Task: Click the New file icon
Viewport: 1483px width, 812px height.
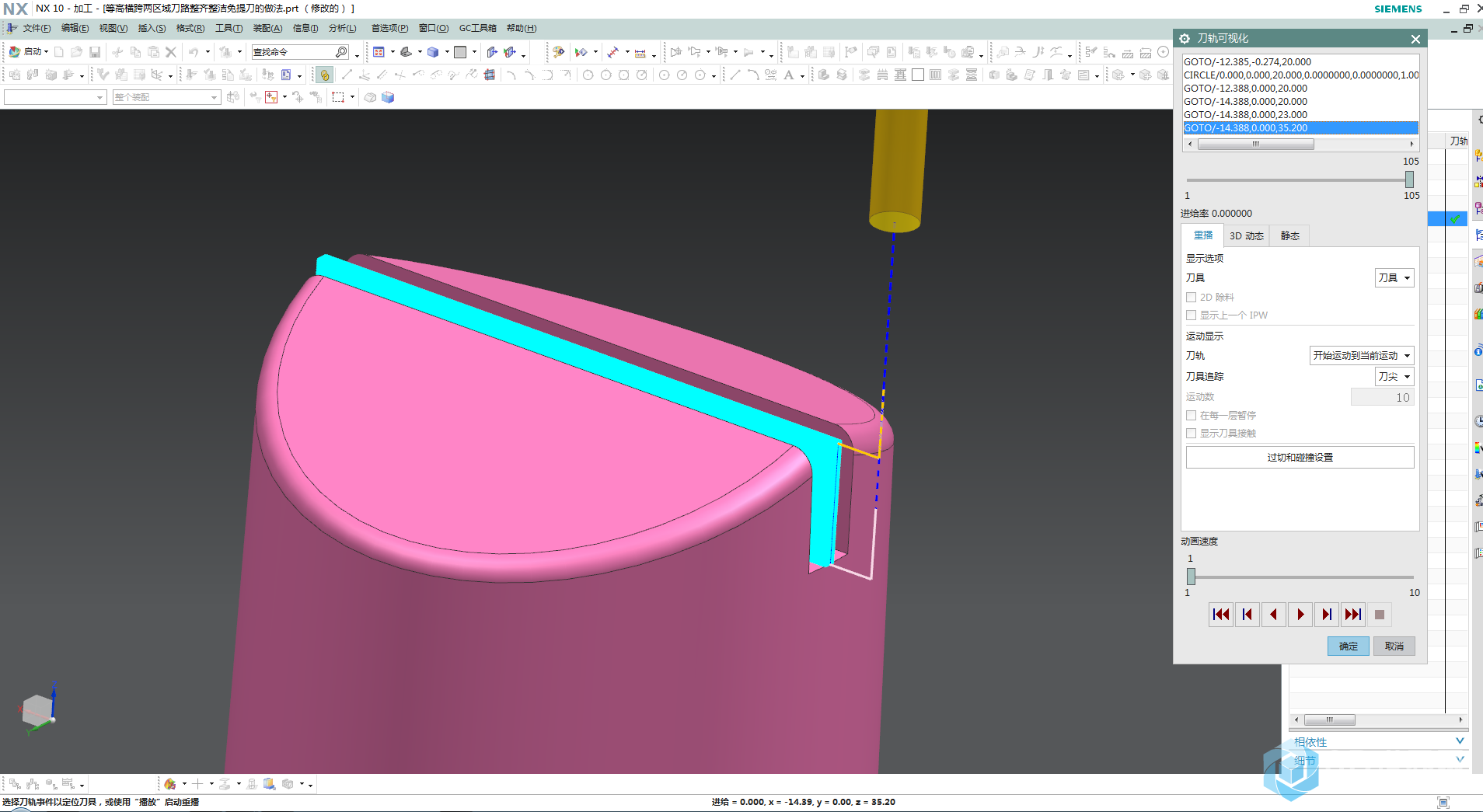Action: [x=59, y=52]
